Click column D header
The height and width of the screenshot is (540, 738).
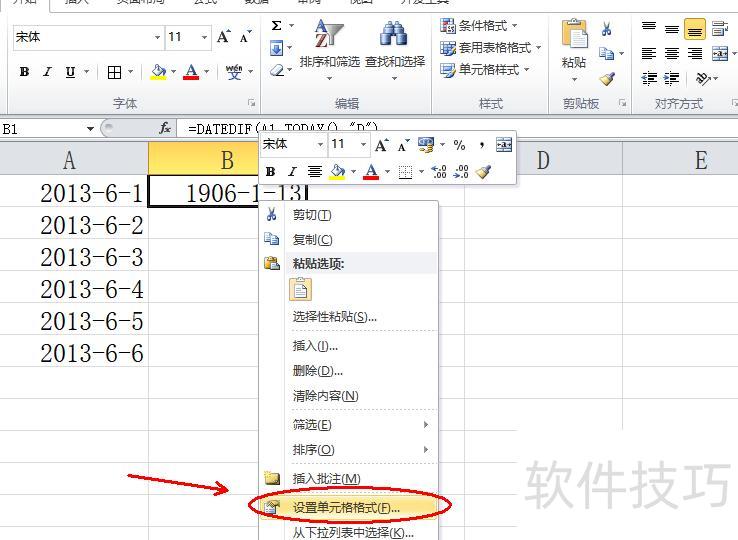coord(543,160)
